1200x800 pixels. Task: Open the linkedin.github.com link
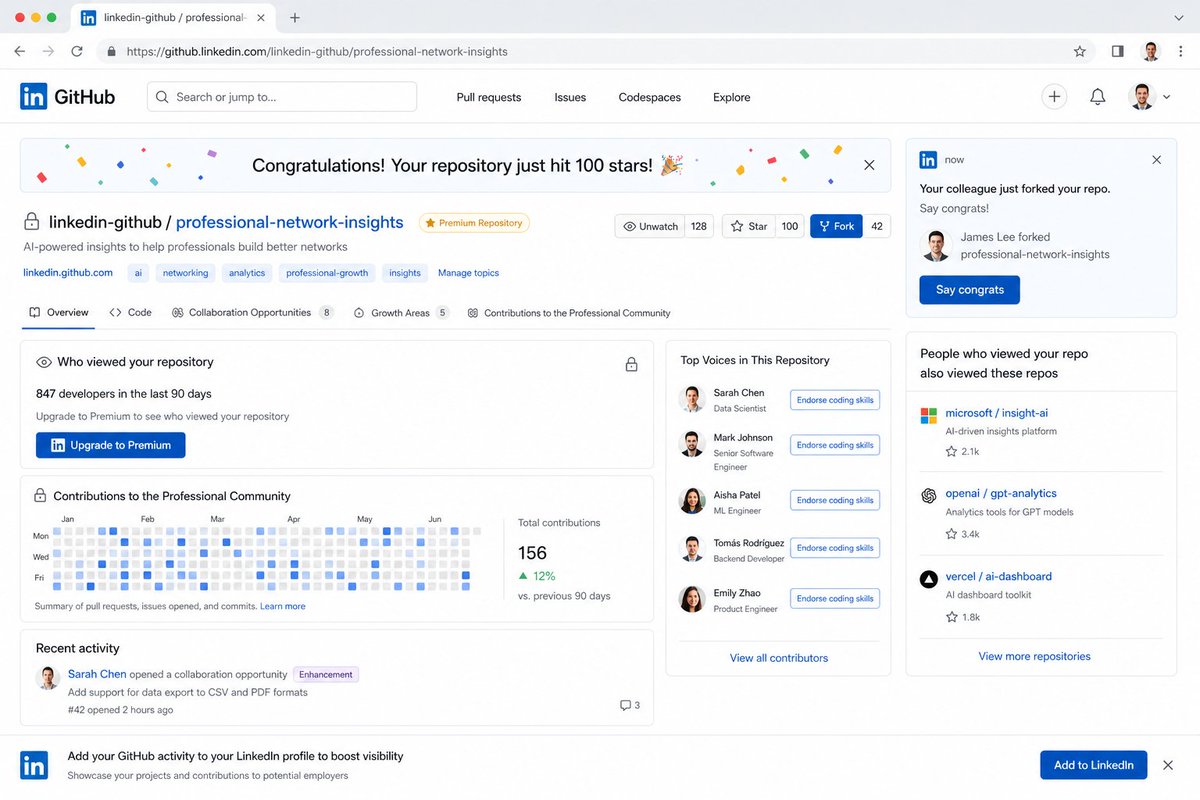click(68, 272)
